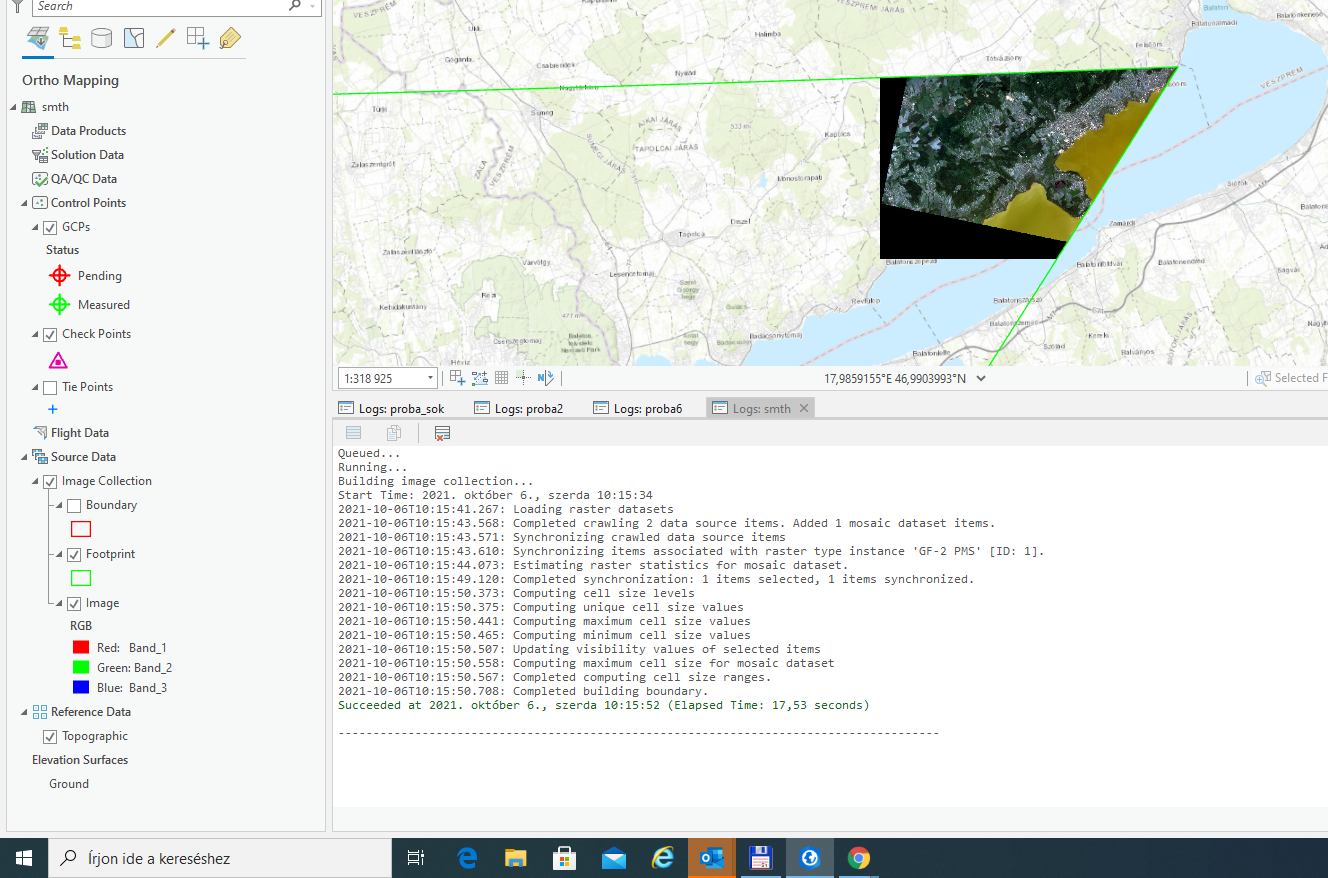Uncheck the Image layer checkbox
The image size is (1328, 878).
click(74, 603)
